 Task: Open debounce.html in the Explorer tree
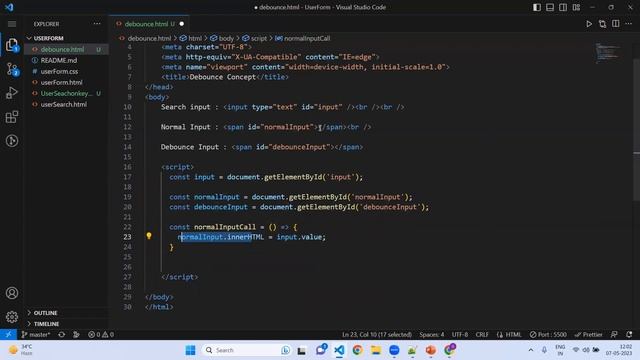click(62, 49)
